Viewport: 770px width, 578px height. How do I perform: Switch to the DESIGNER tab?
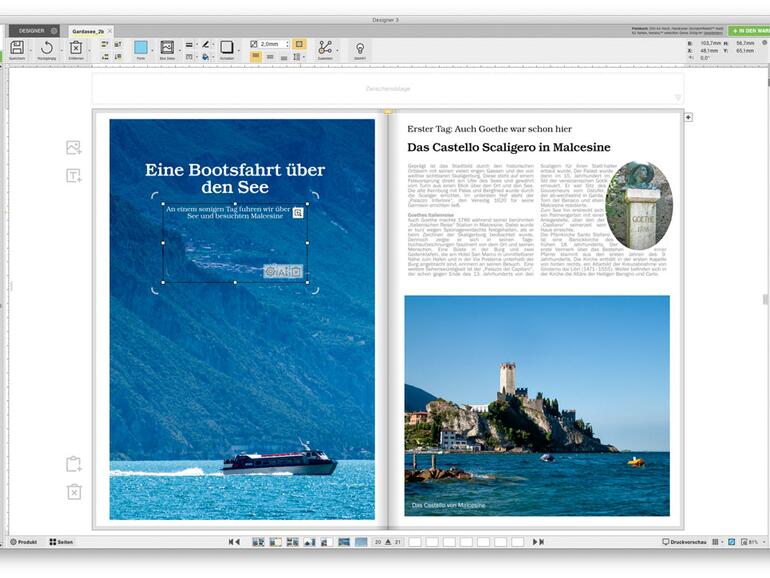(x=32, y=31)
